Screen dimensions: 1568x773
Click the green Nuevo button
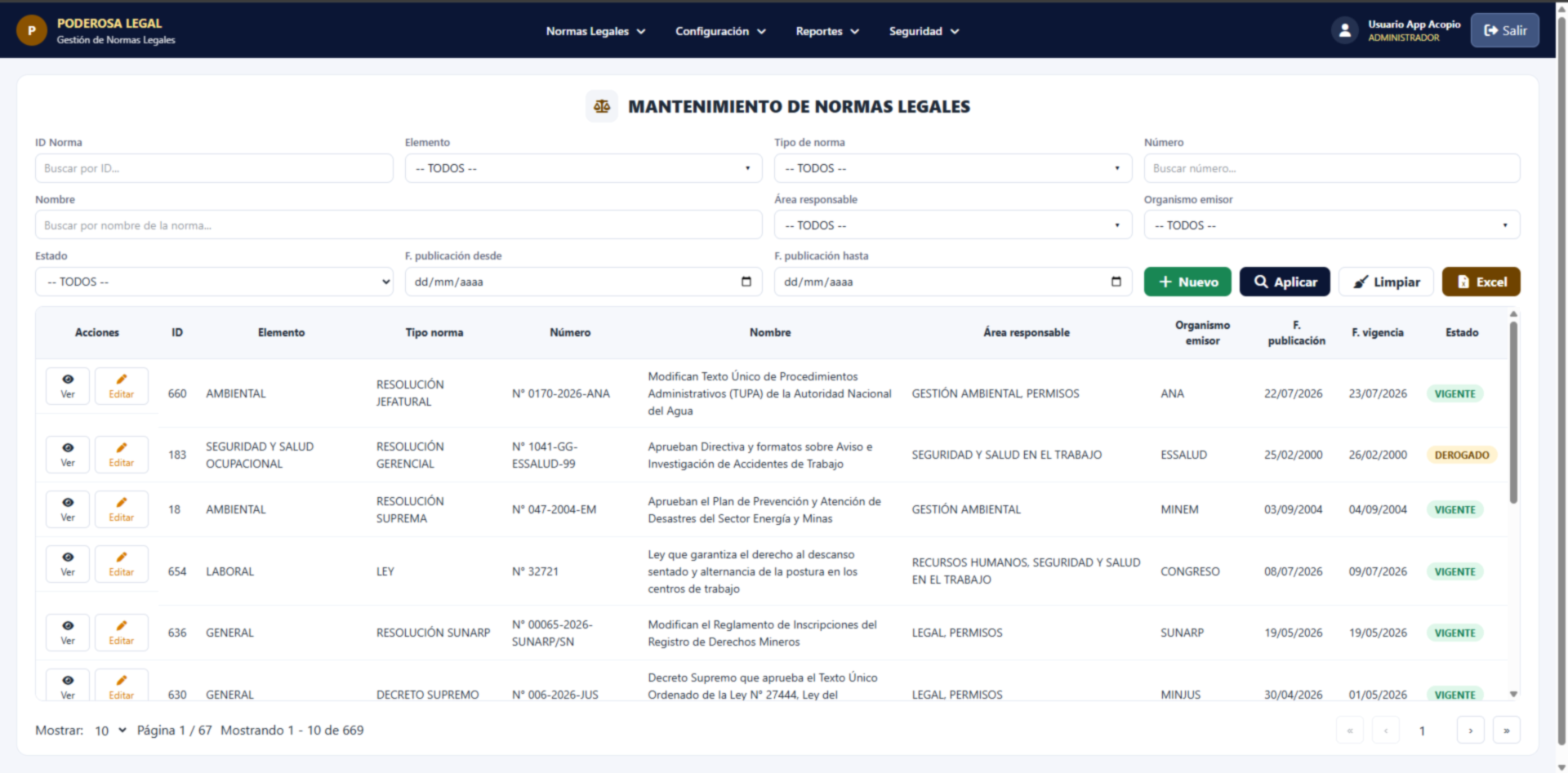(1187, 282)
